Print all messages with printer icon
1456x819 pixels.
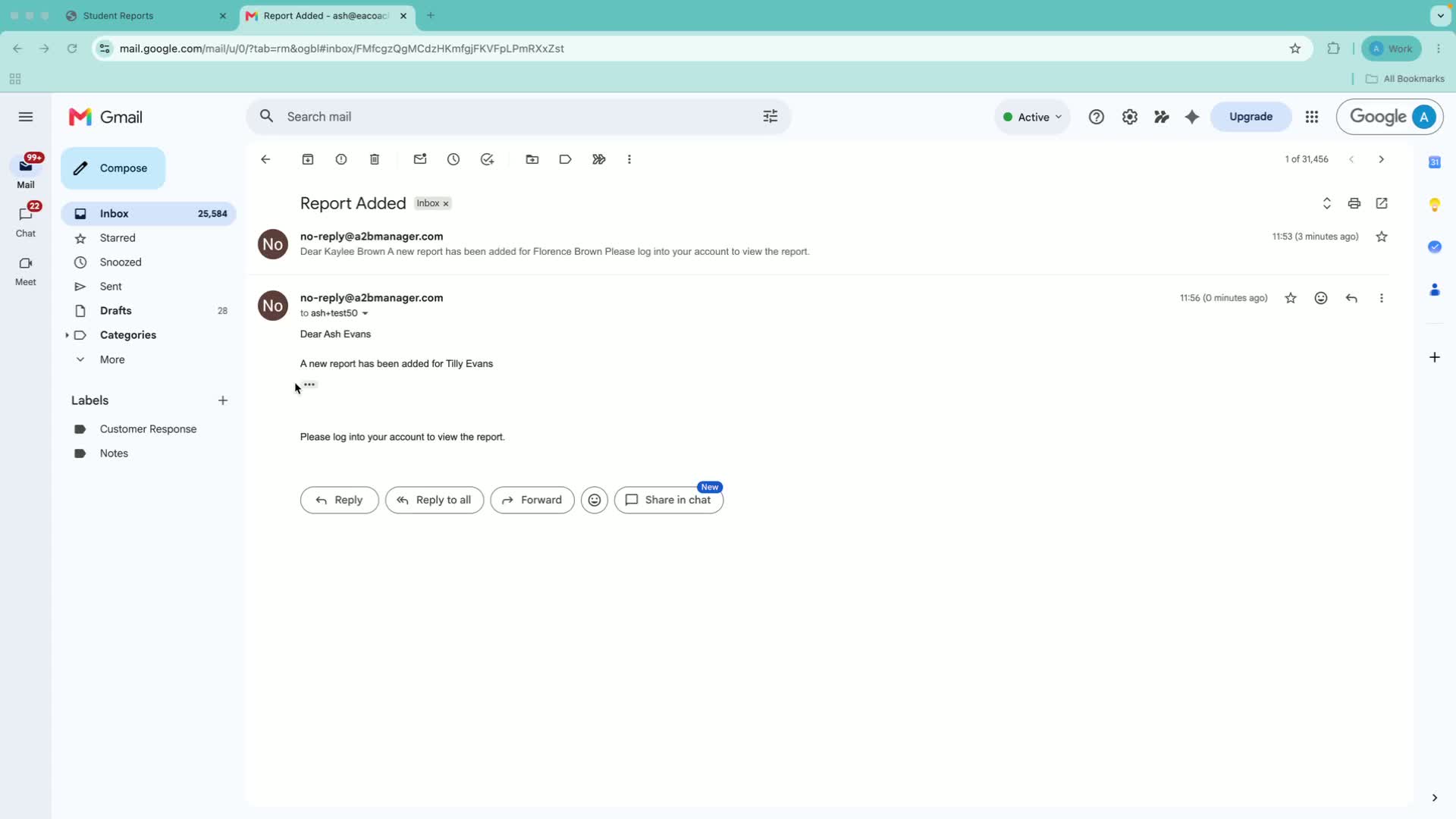point(1354,203)
